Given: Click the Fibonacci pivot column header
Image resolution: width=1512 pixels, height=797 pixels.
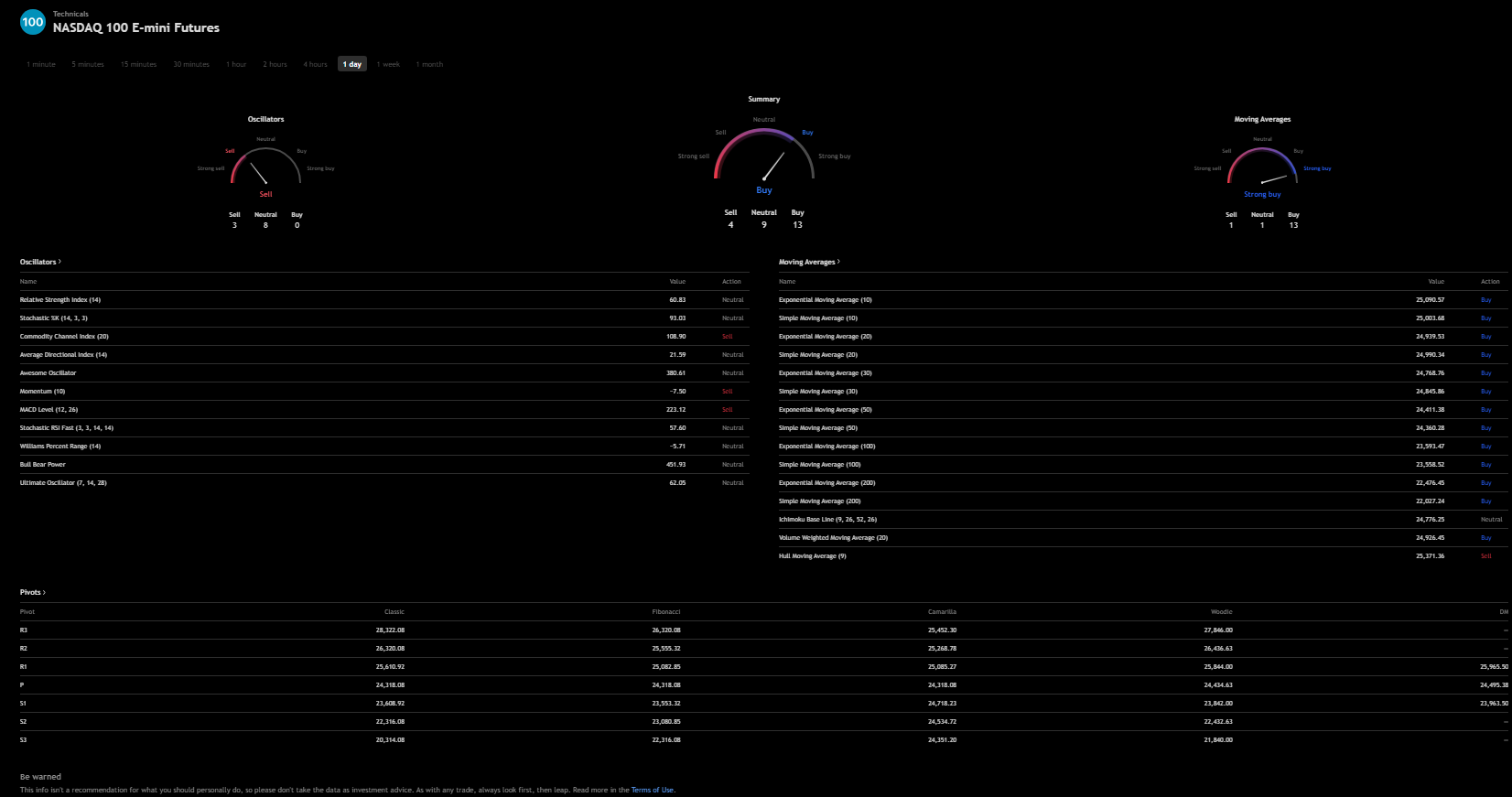Looking at the screenshot, I should click(666, 612).
